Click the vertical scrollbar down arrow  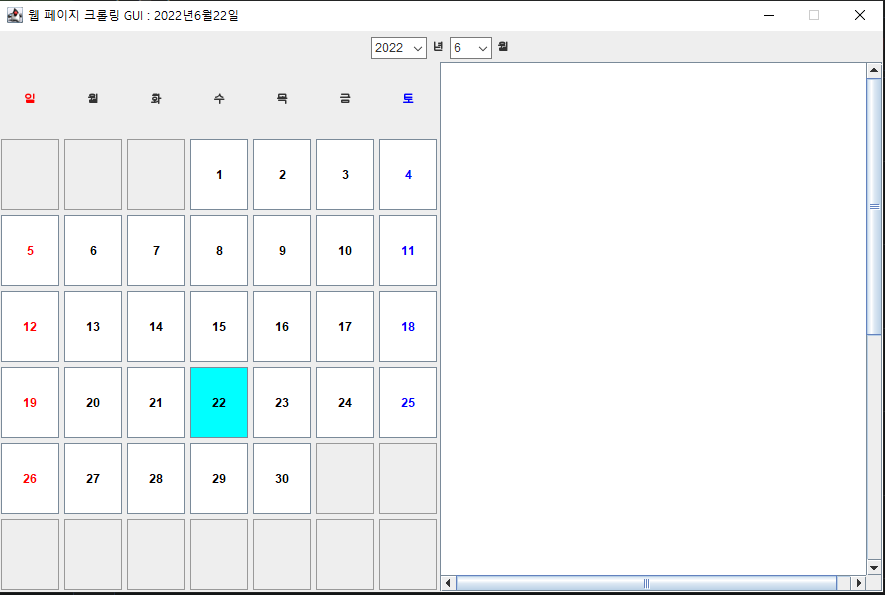pyautogui.click(x=874, y=568)
